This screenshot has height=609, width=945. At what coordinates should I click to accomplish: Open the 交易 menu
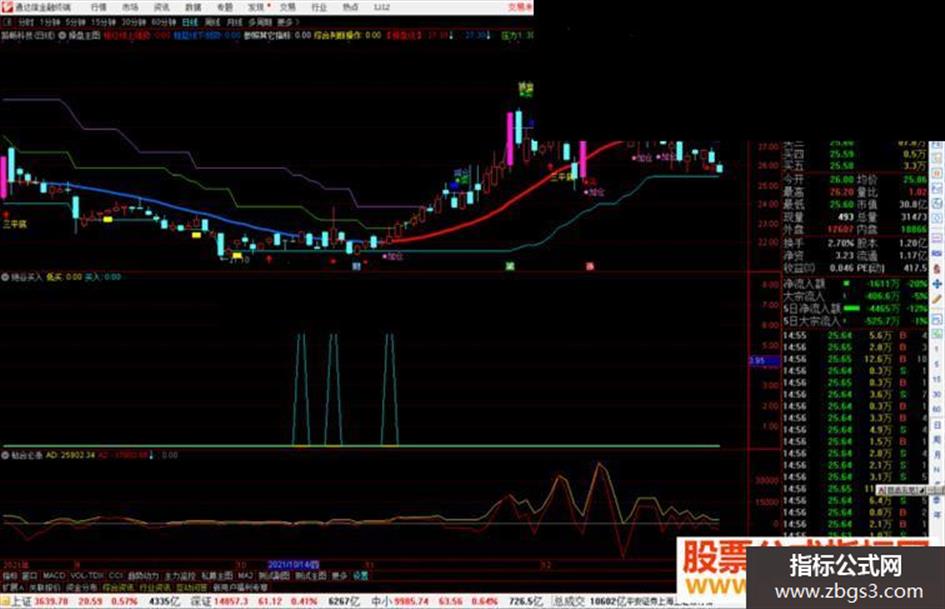287,7
